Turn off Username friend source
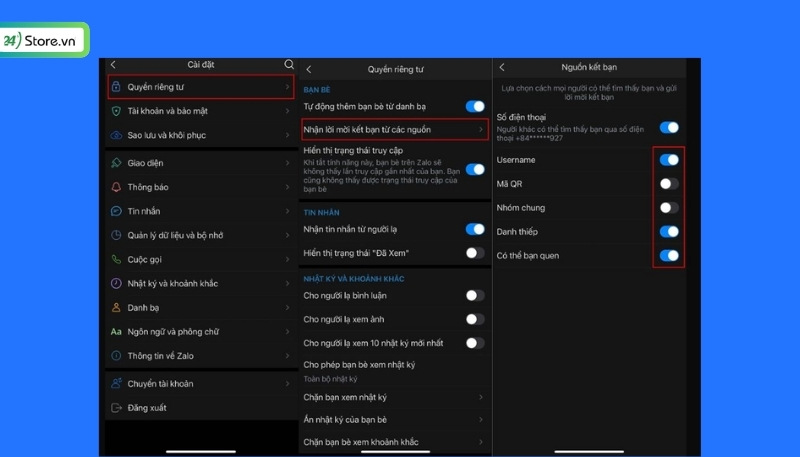The image size is (800, 457). pyautogui.click(x=669, y=160)
